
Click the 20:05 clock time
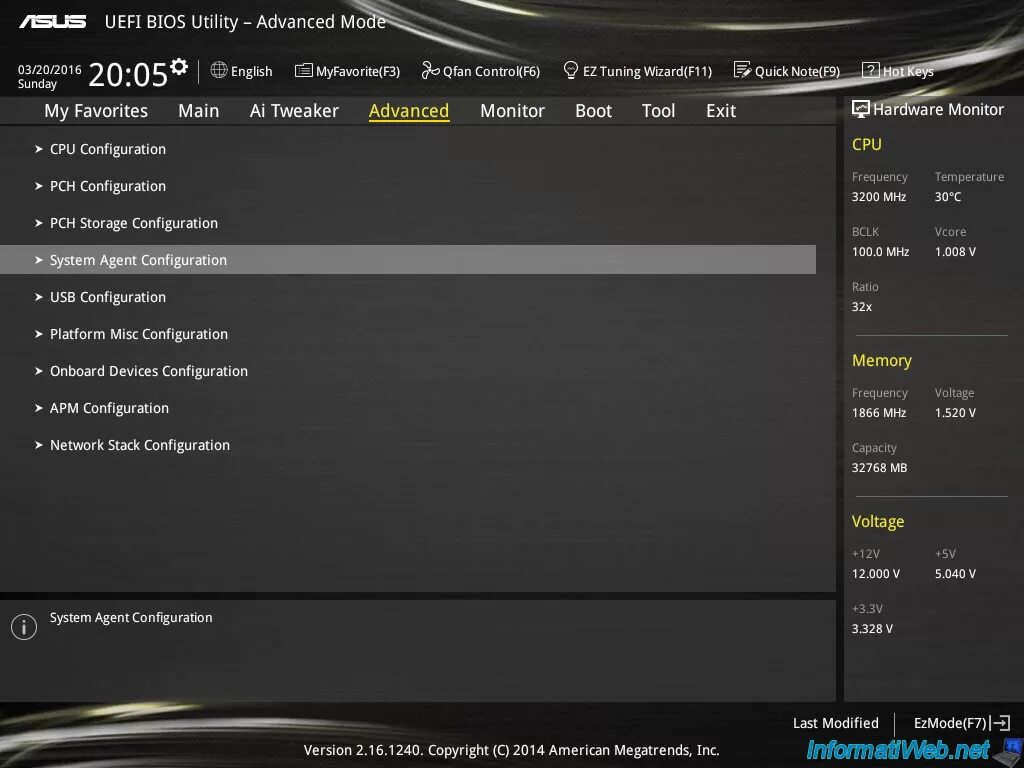[127, 74]
